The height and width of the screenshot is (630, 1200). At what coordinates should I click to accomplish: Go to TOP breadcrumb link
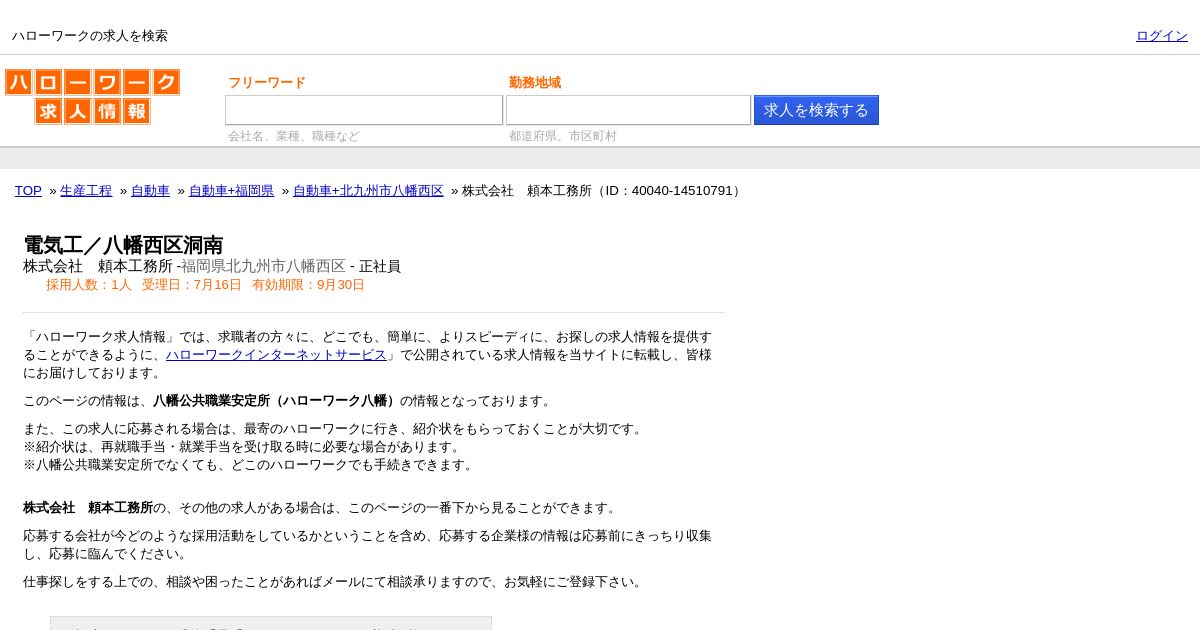click(x=28, y=191)
